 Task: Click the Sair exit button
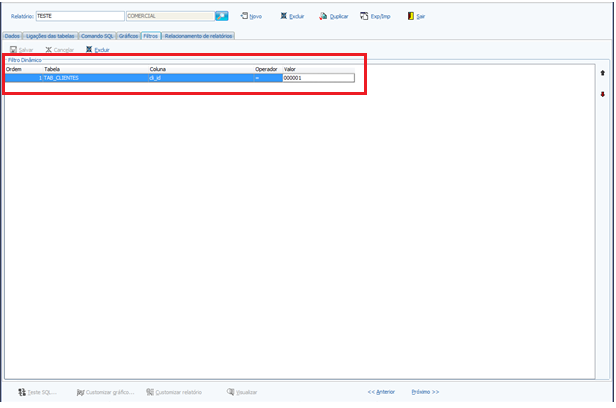416,16
